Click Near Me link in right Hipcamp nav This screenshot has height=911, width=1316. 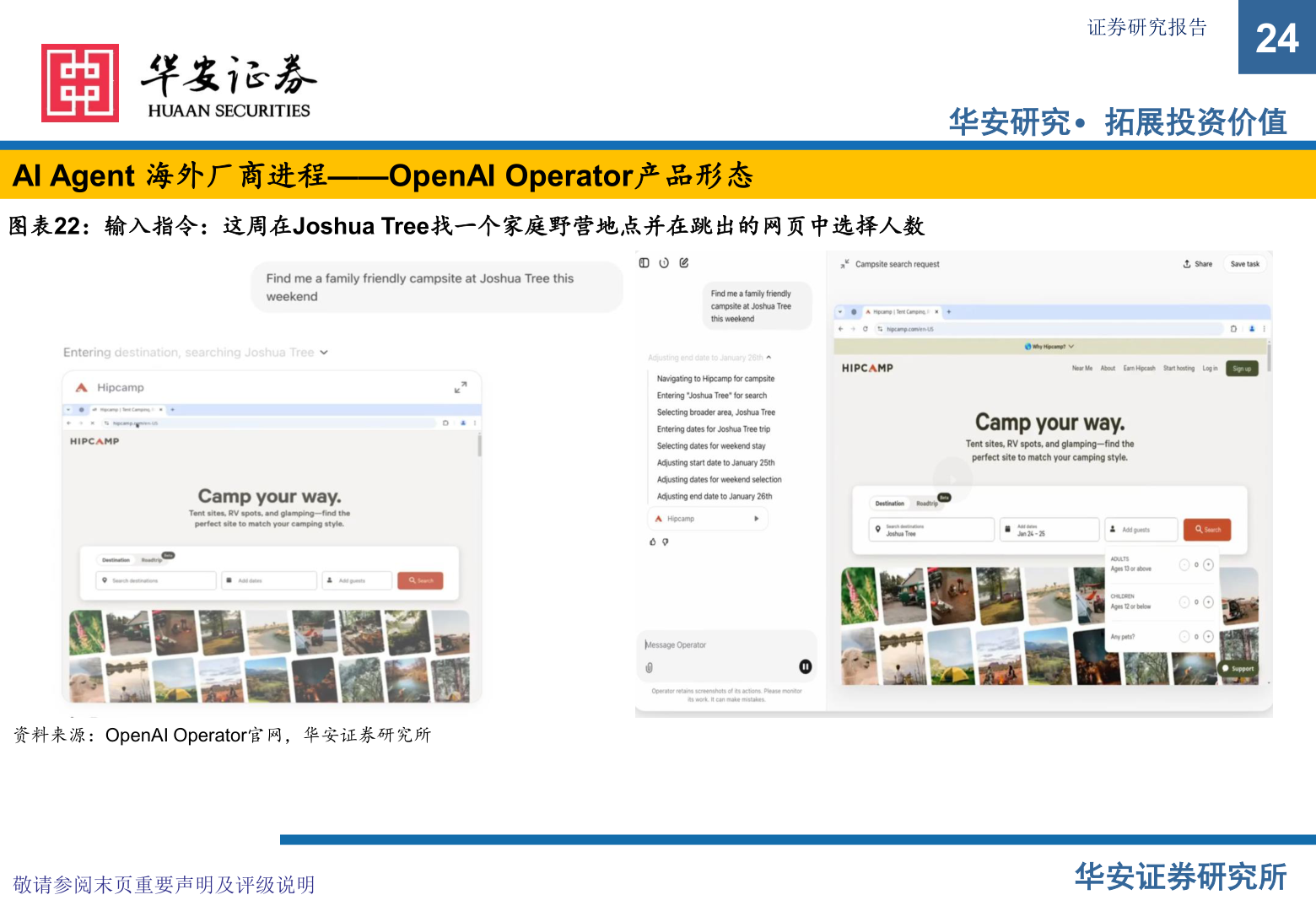click(x=1082, y=369)
